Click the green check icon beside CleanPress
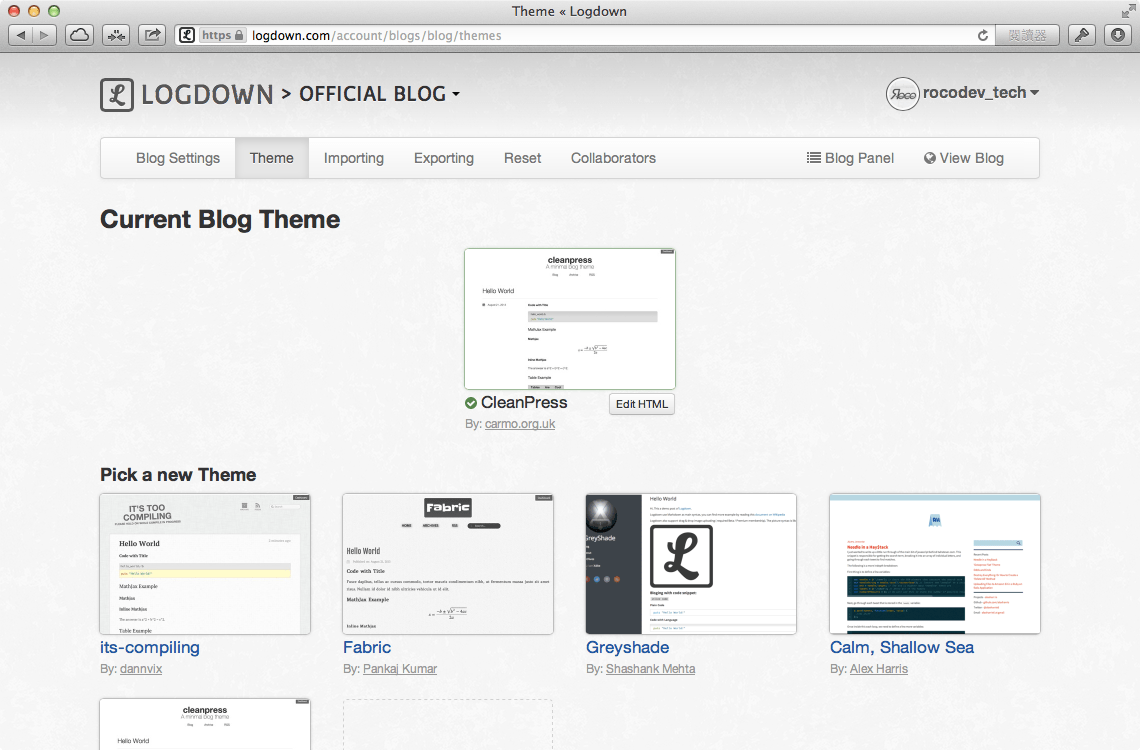The image size is (1140, 750). [471, 403]
